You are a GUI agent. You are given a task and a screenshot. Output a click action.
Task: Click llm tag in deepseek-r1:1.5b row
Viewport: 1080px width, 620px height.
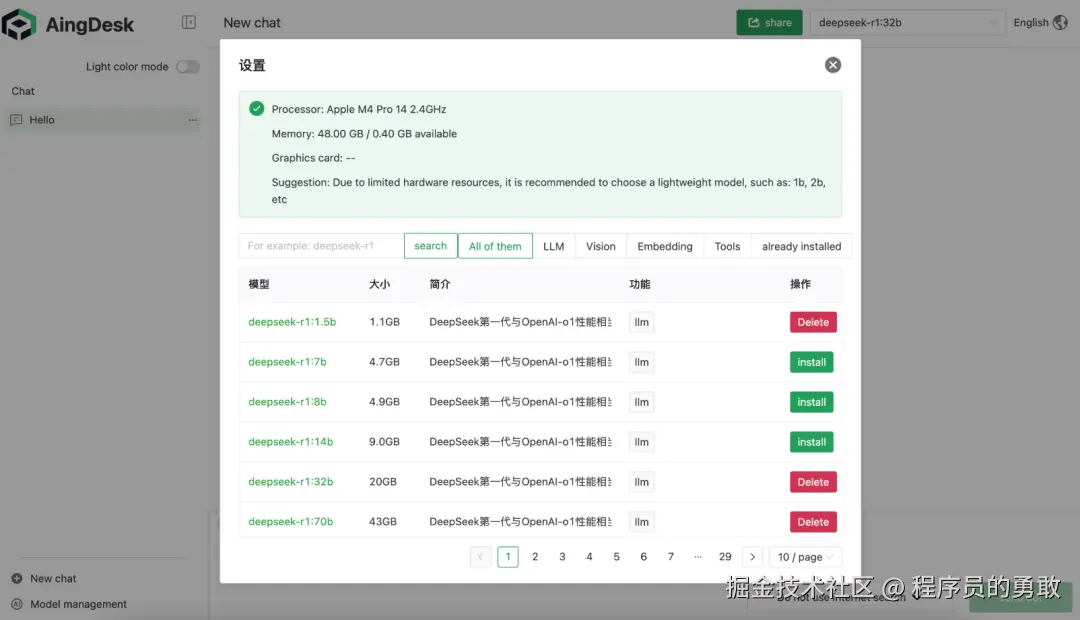[641, 322]
